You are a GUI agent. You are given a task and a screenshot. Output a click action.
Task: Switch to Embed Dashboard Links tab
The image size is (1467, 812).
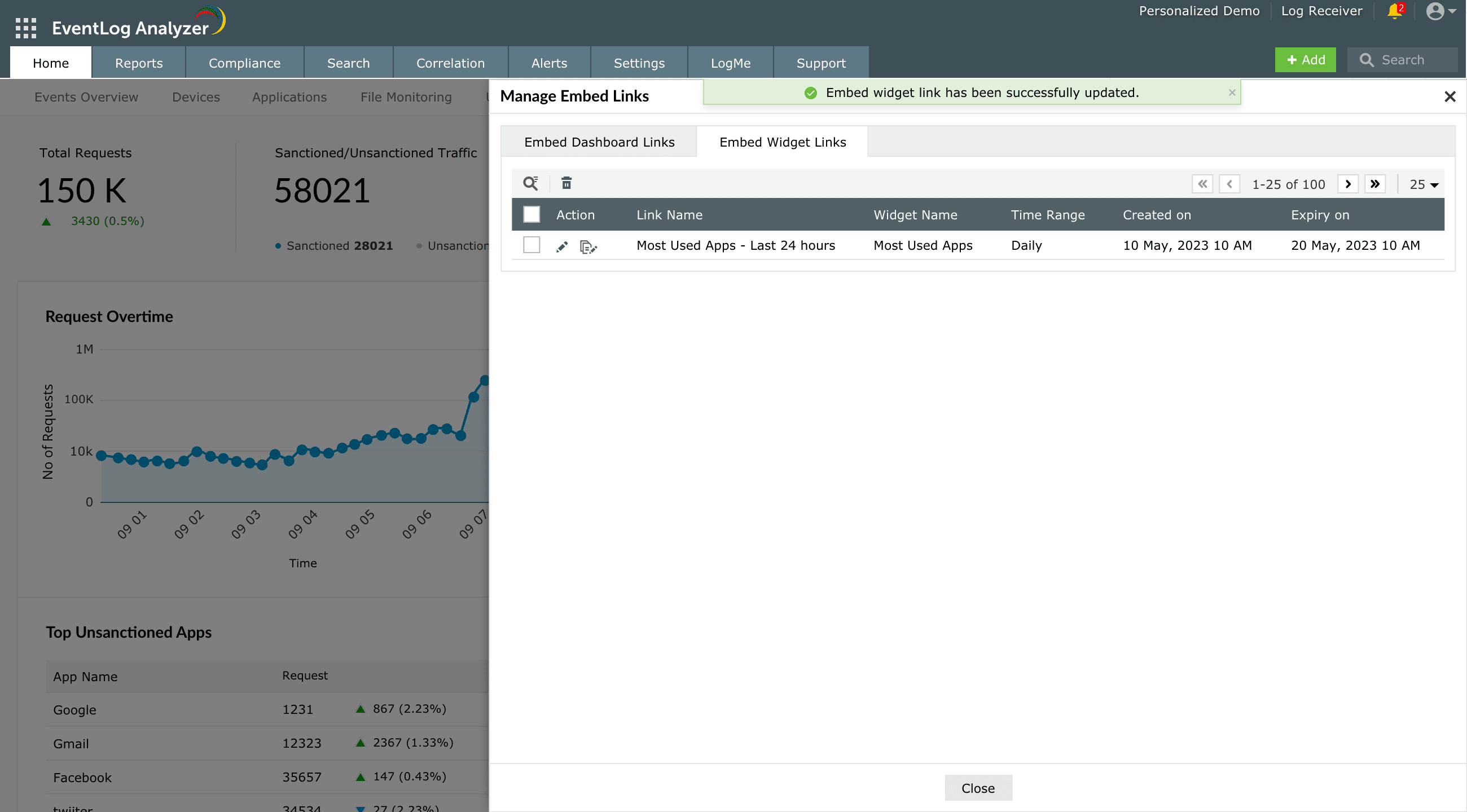pyautogui.click(x=599, y=142)
